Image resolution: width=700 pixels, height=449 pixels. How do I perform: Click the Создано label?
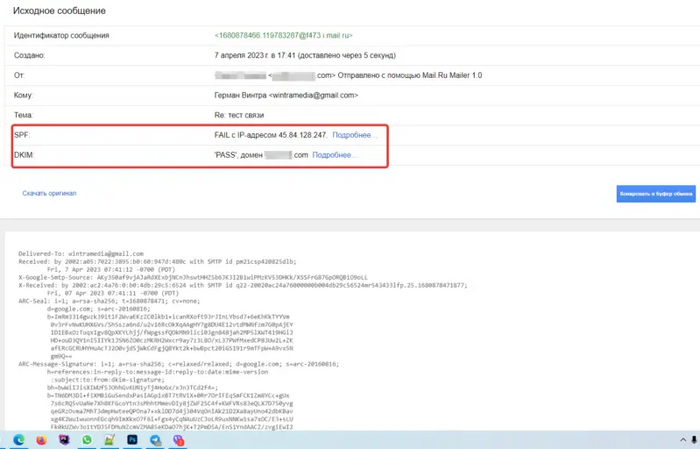[x=29, y=55]
